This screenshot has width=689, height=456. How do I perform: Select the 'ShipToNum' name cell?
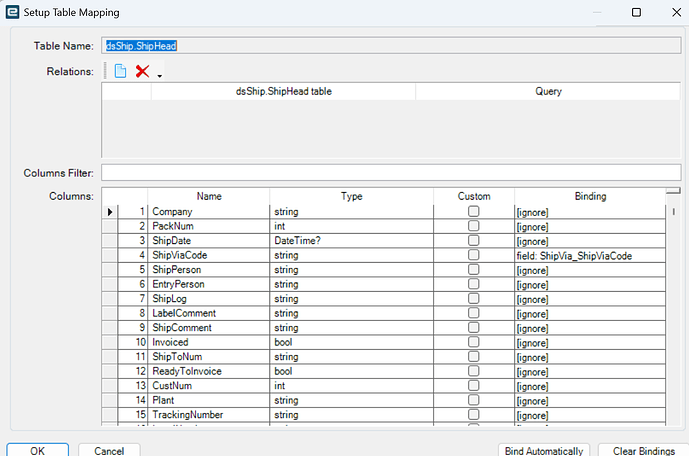pos(209,357)
